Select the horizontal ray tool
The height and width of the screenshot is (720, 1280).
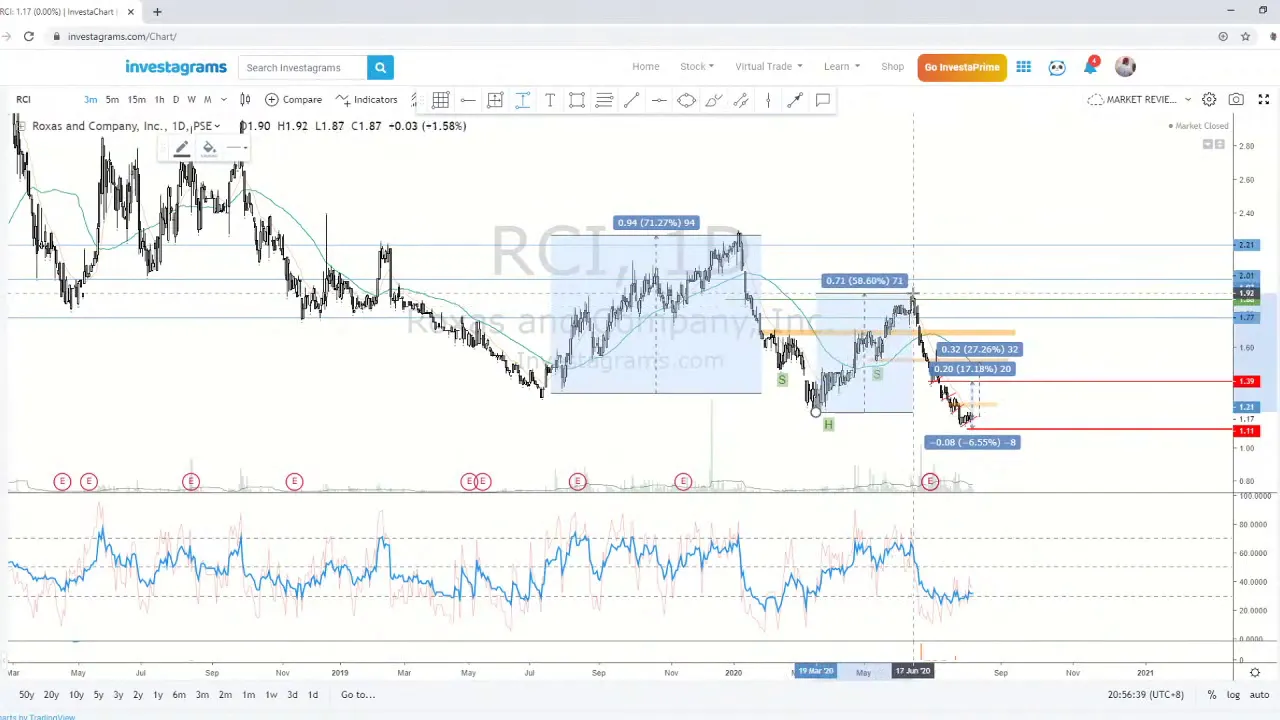point(659,100)
